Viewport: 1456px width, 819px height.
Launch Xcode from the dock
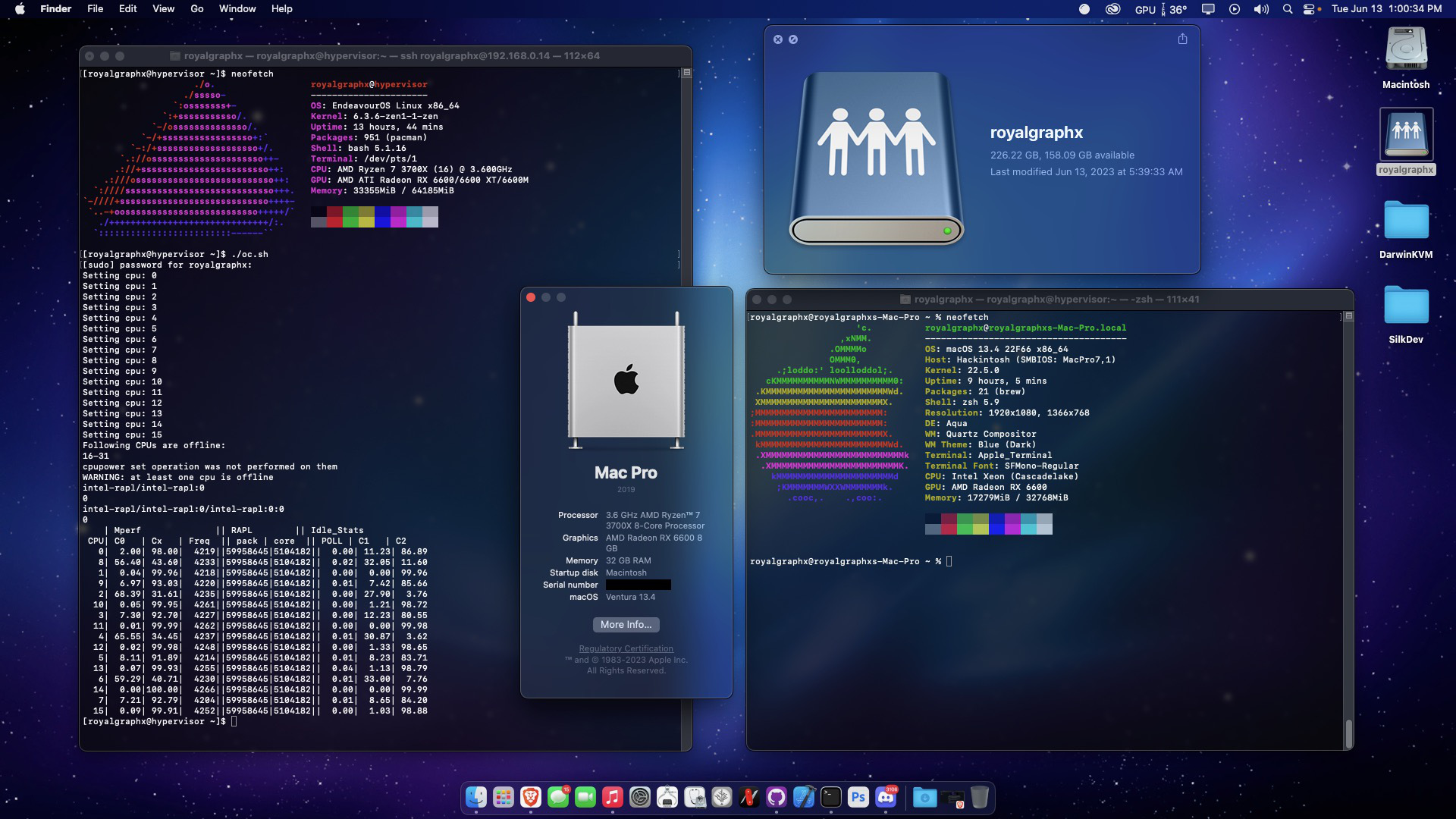click(x=804, y=797)
